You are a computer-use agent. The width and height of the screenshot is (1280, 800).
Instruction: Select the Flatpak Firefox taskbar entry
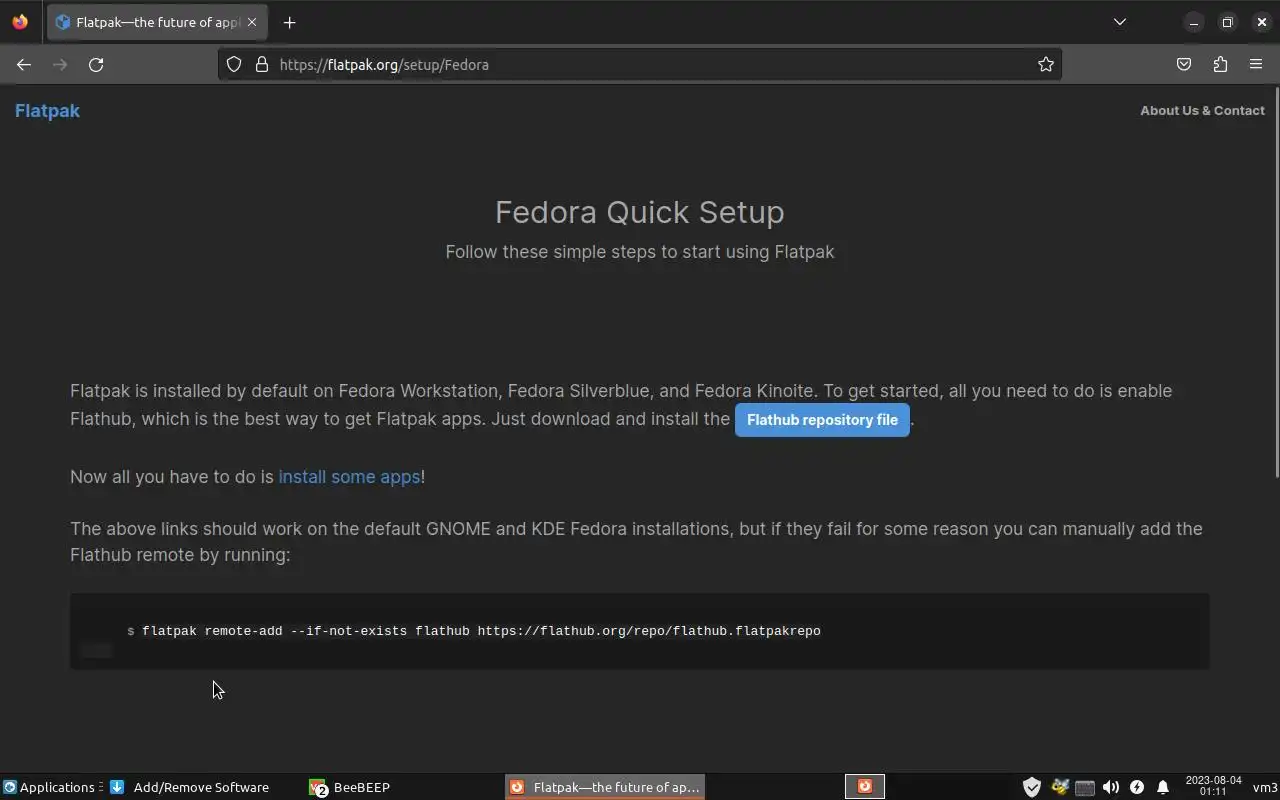pyautogui.click(x=604, y=787)
